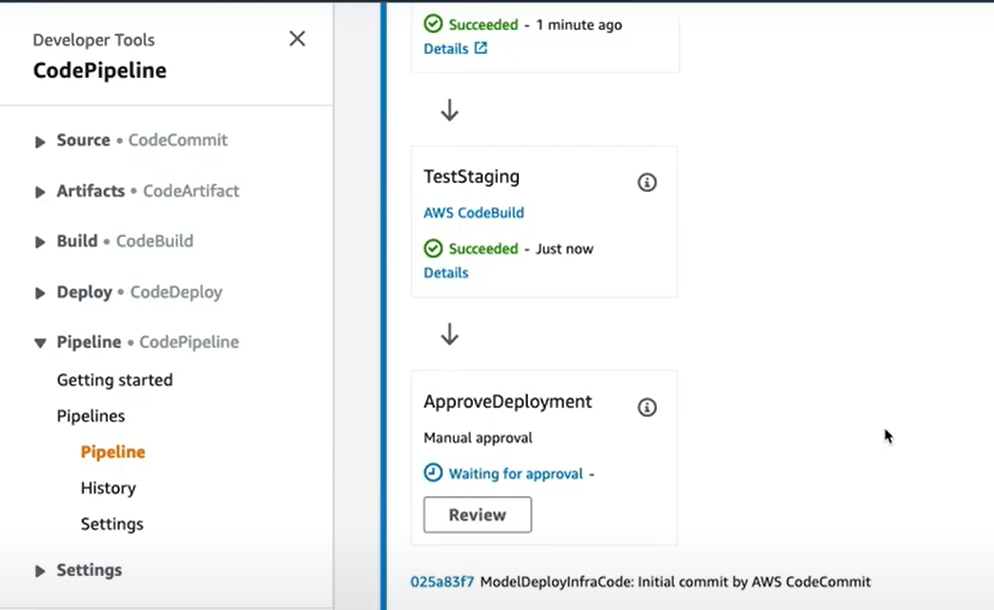Screen dimensions: 994x610
Task: Open Getting started in the sidebar
Action: (x=114, y=380)
